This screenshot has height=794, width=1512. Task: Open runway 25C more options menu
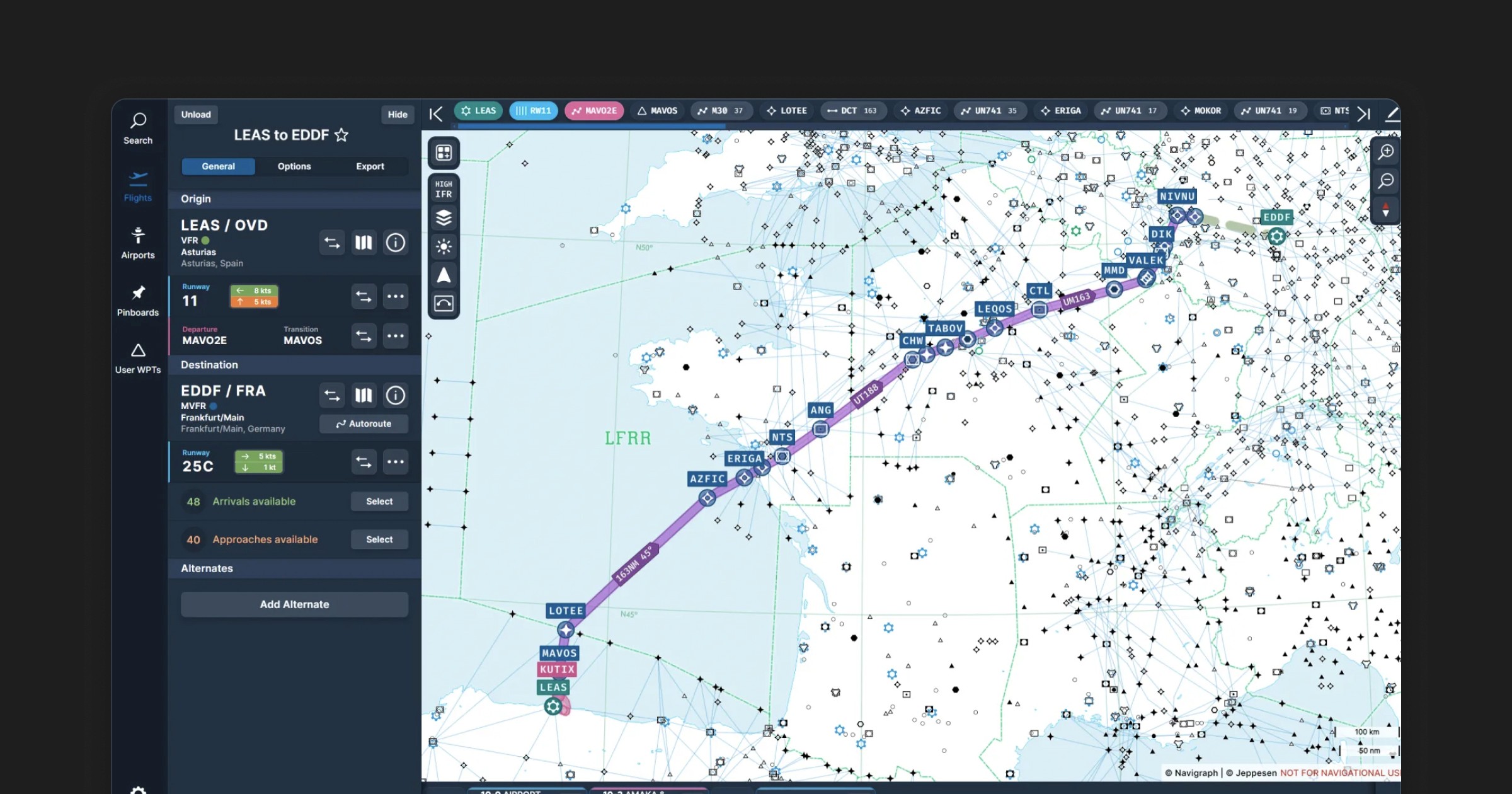point(395,462)
